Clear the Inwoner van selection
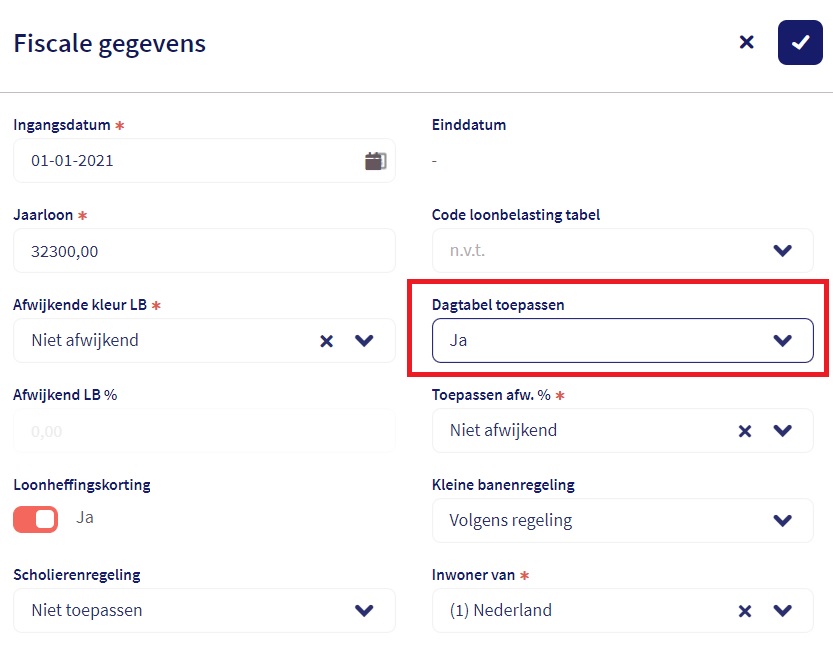 click(x=744, y=611)
